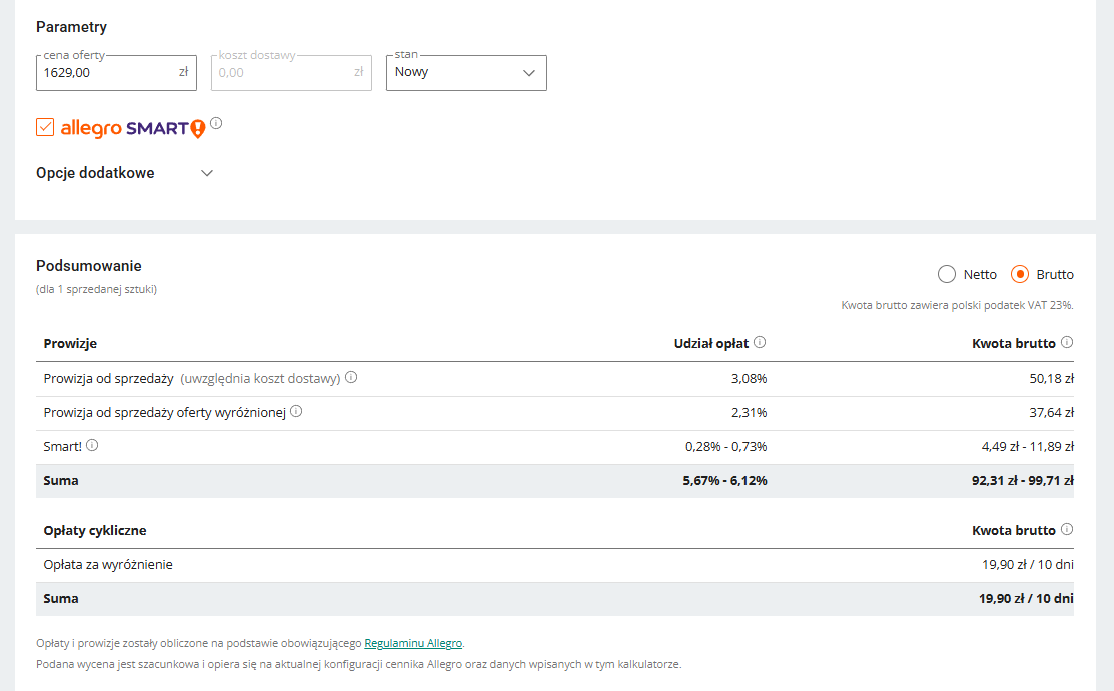The image size is (1114, 691).
Task: Click the info icon beside Allegro Smart logo
Action: tap(216, 124)
